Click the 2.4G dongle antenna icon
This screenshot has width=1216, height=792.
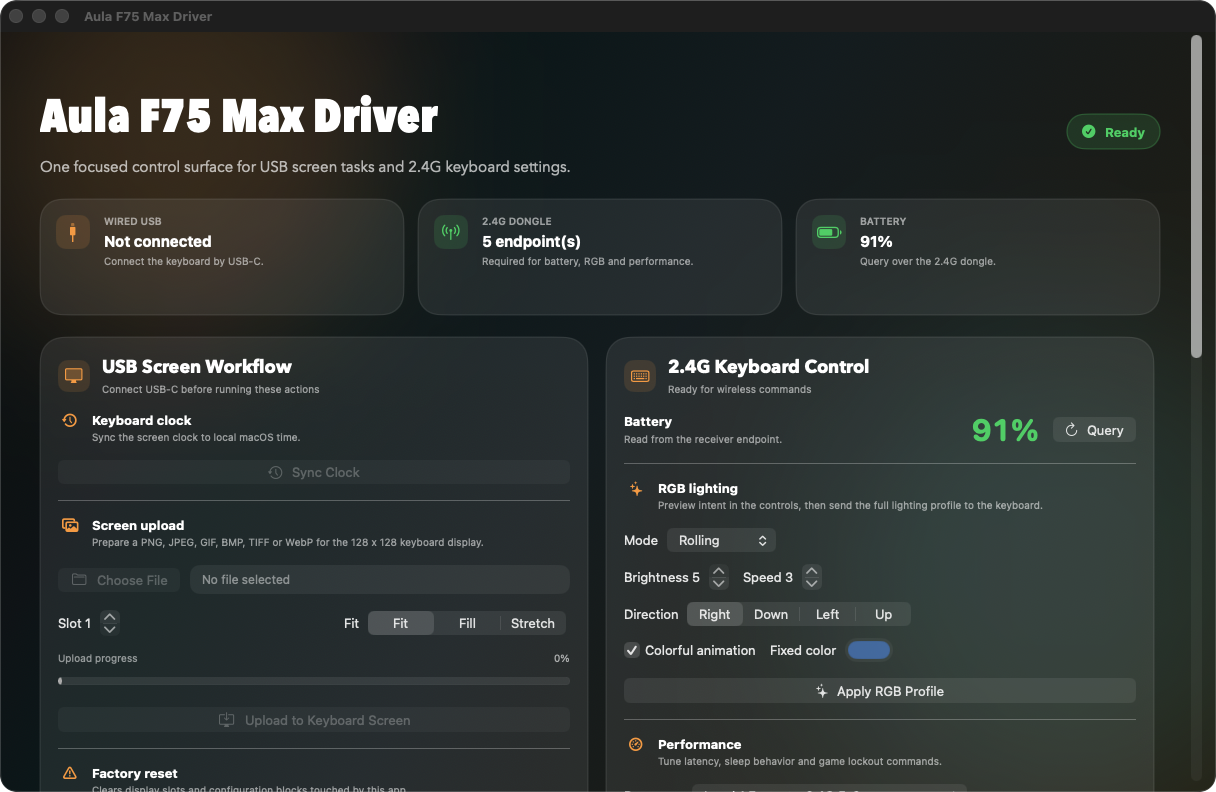pyautogui.click(x=451, y=232)
